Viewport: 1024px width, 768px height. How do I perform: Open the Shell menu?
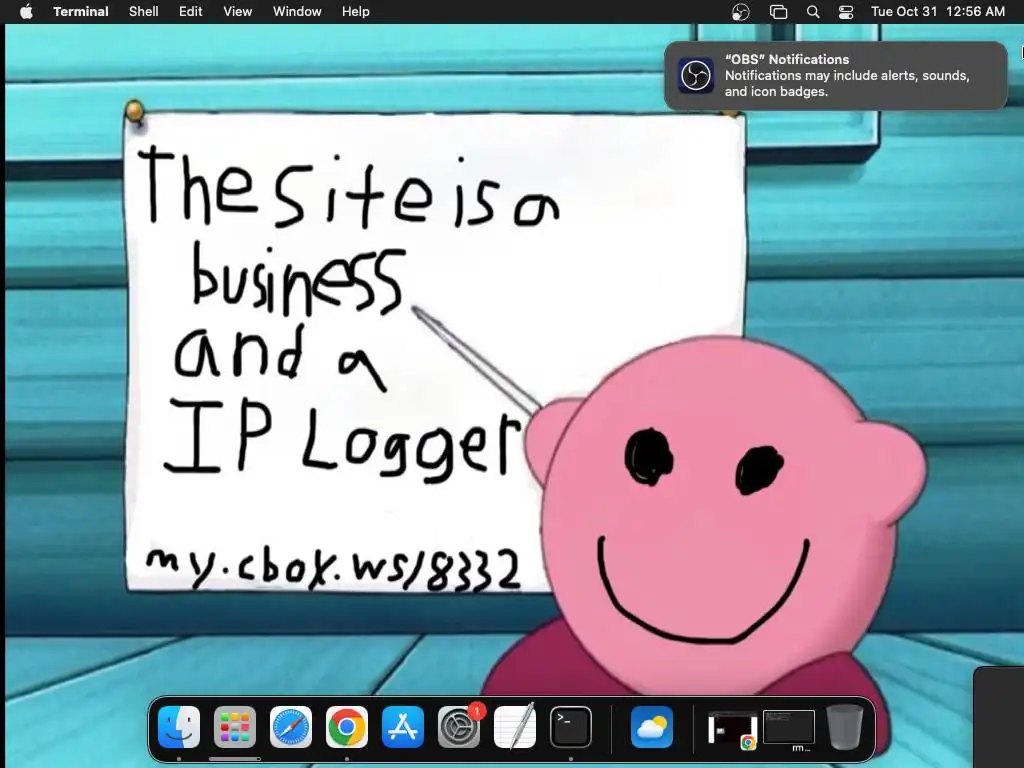point(144,12)
